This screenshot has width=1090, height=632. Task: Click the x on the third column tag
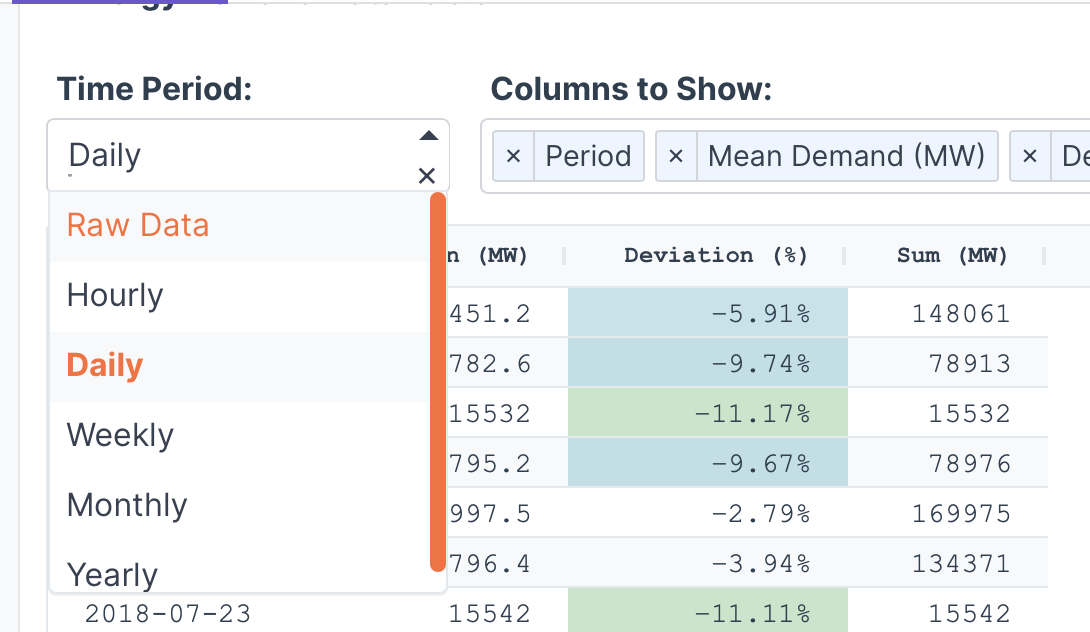coord(1030,156)
